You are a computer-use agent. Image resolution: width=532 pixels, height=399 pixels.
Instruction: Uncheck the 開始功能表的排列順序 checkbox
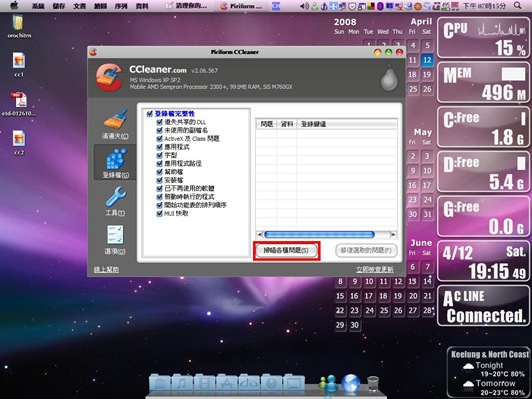tap(159, 205)
